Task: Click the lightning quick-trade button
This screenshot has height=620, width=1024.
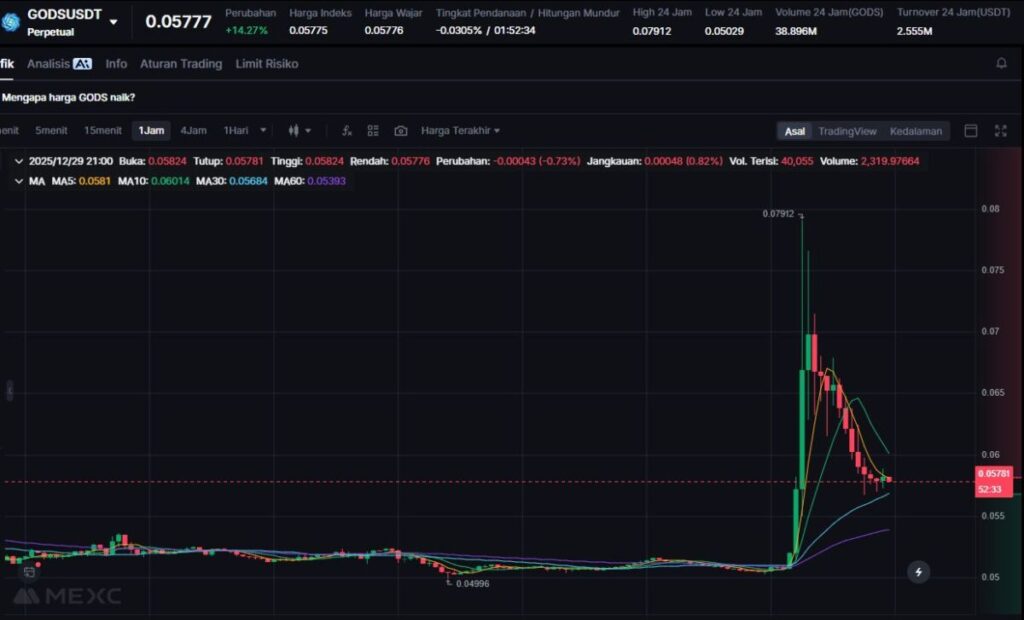Action: click(x=918, y=572)
